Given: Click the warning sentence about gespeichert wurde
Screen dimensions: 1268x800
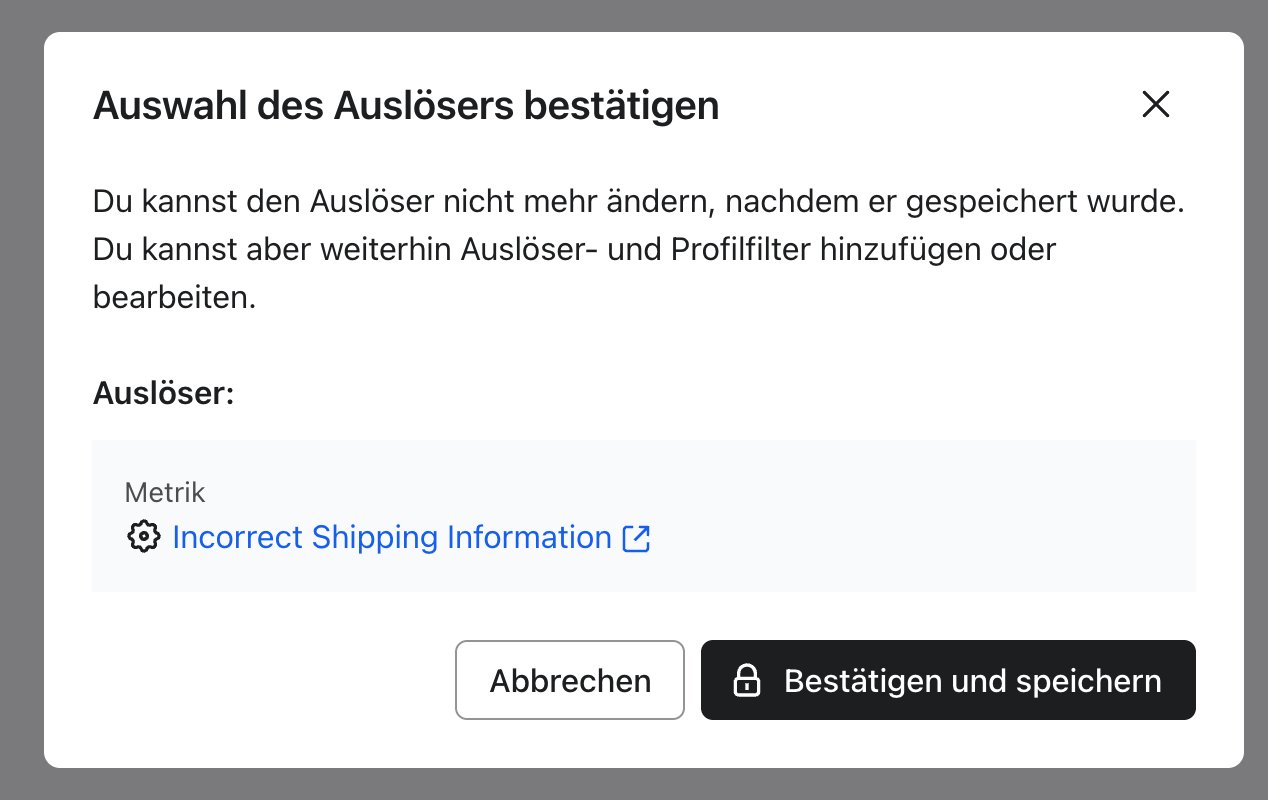Looking at the screenshot, I should tap(639, 201).
